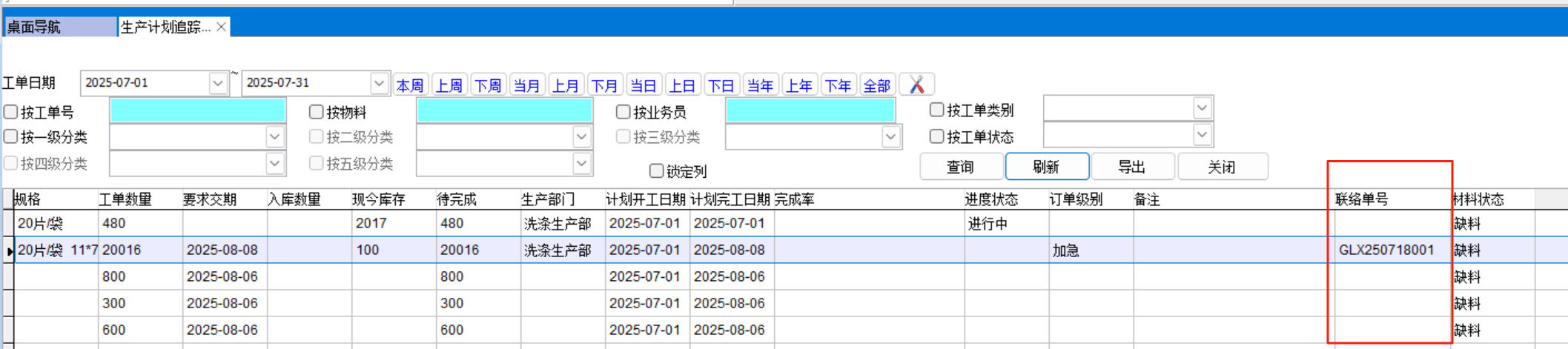Click the clear date filter tool icon
The height and width of the screenshot is (349, 1568).
click(x=916, y=84)
